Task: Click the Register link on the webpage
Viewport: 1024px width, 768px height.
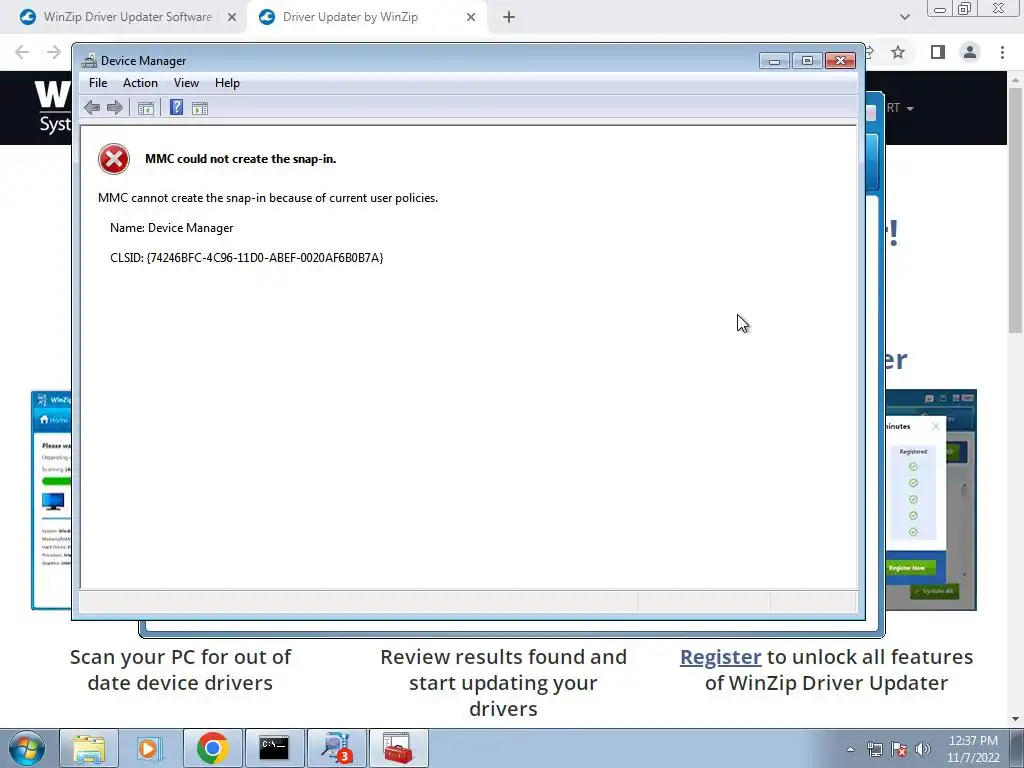Action: [x=720, y=657]
